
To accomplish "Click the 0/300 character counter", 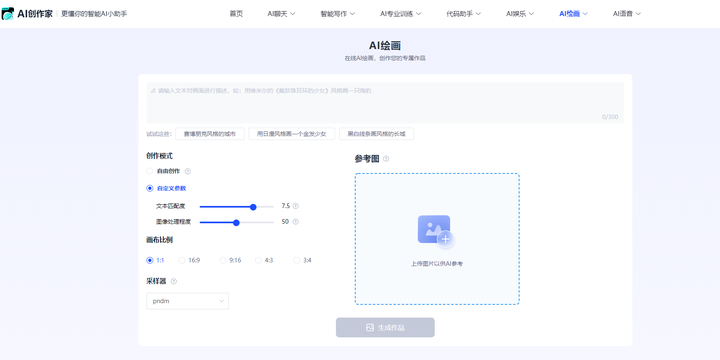I will pos(610,117).
